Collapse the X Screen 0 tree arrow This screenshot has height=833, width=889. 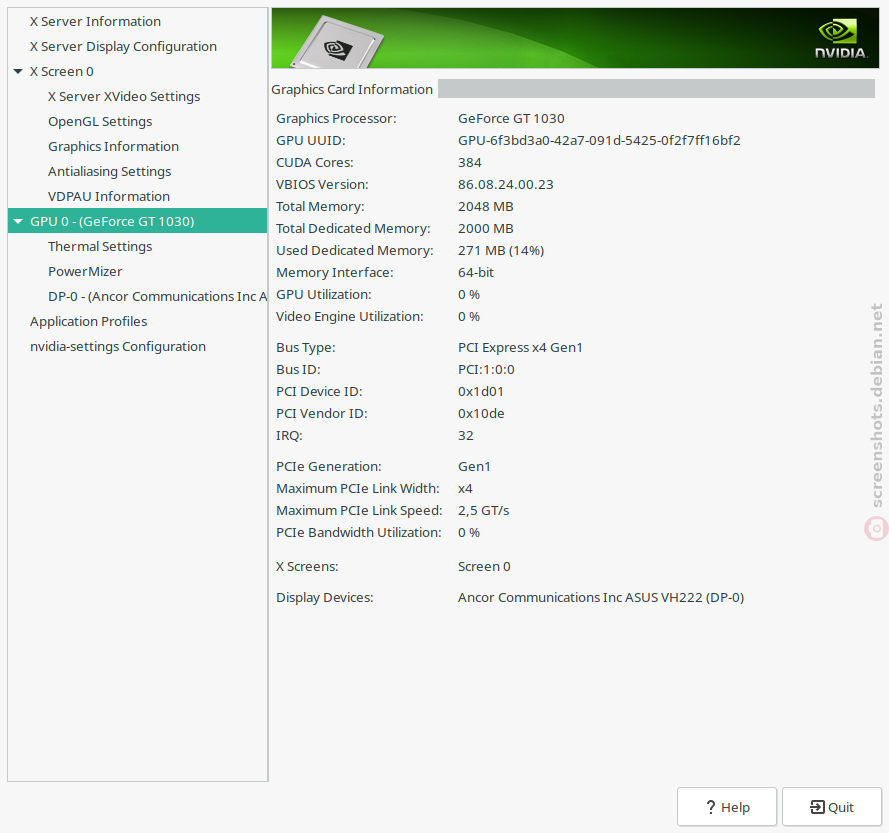pos(18,71)
